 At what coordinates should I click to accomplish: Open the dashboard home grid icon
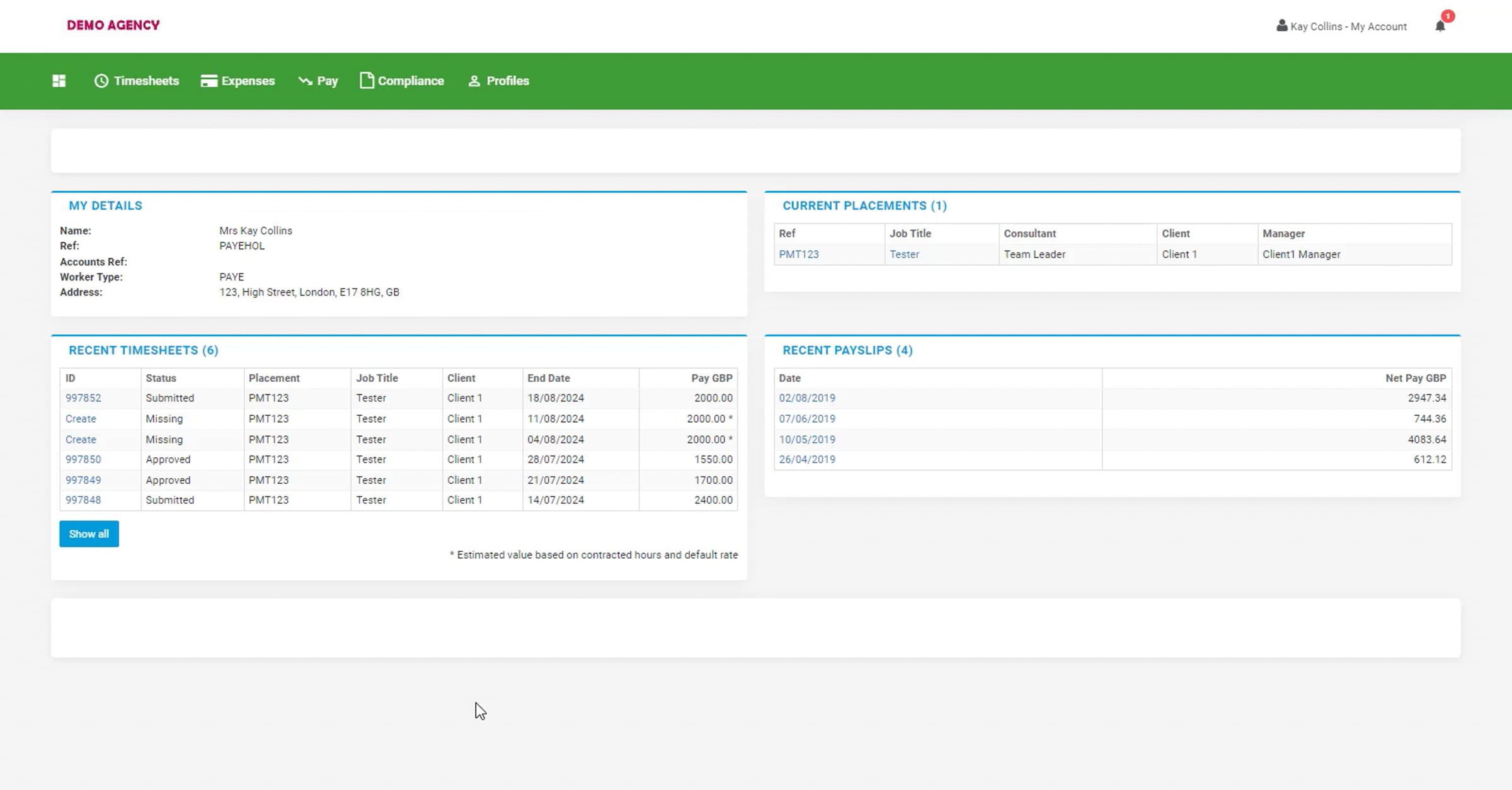point(59,81)
